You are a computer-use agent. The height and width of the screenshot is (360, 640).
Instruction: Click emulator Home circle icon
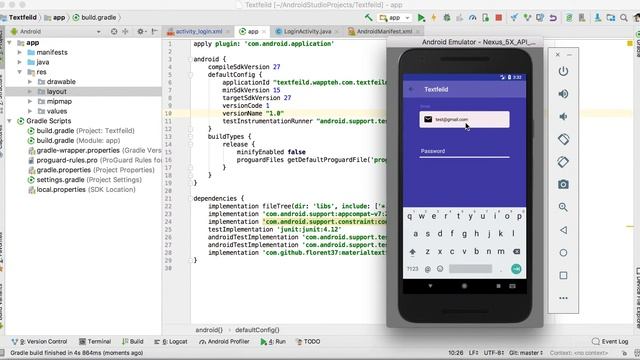coord(563,253)
